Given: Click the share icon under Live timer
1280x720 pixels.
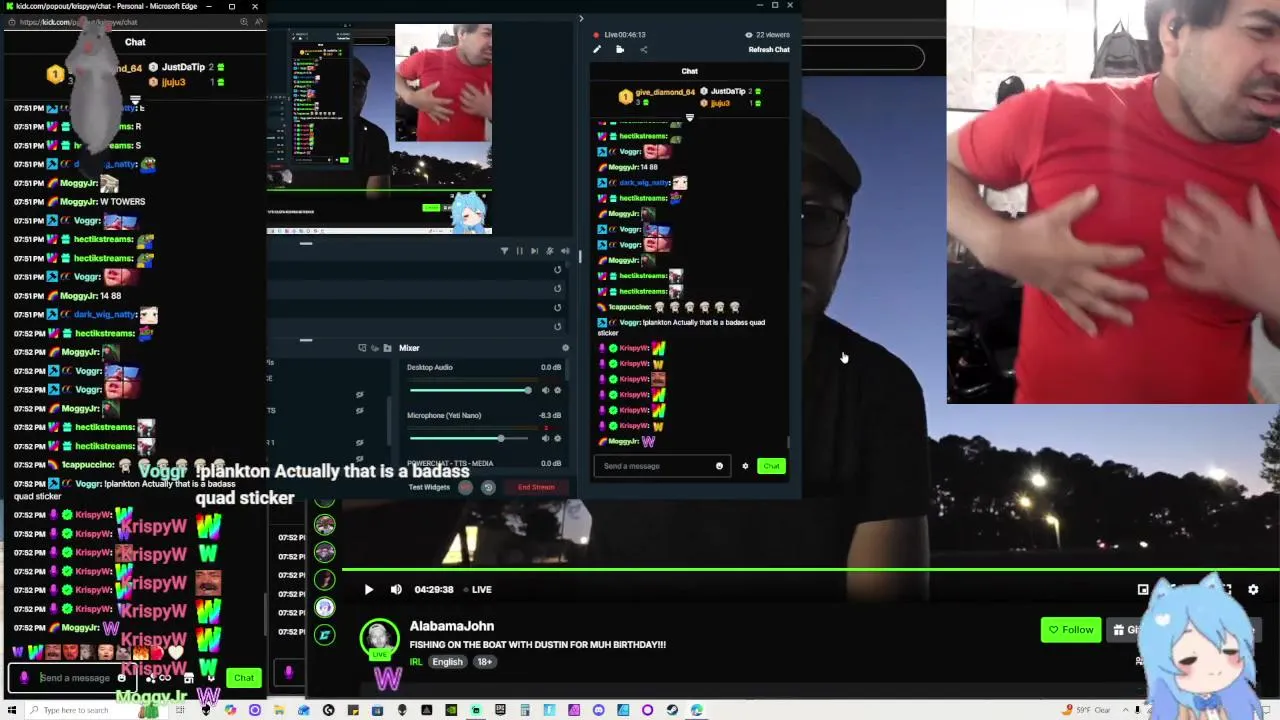Looking at the screenshot, I should point(643,49).
